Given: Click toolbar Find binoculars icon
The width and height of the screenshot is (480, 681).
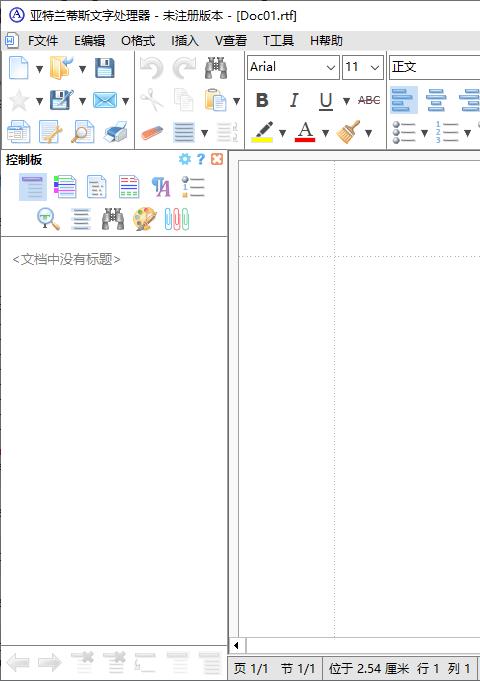Looking at the screenshot, I should coord(216,68).
